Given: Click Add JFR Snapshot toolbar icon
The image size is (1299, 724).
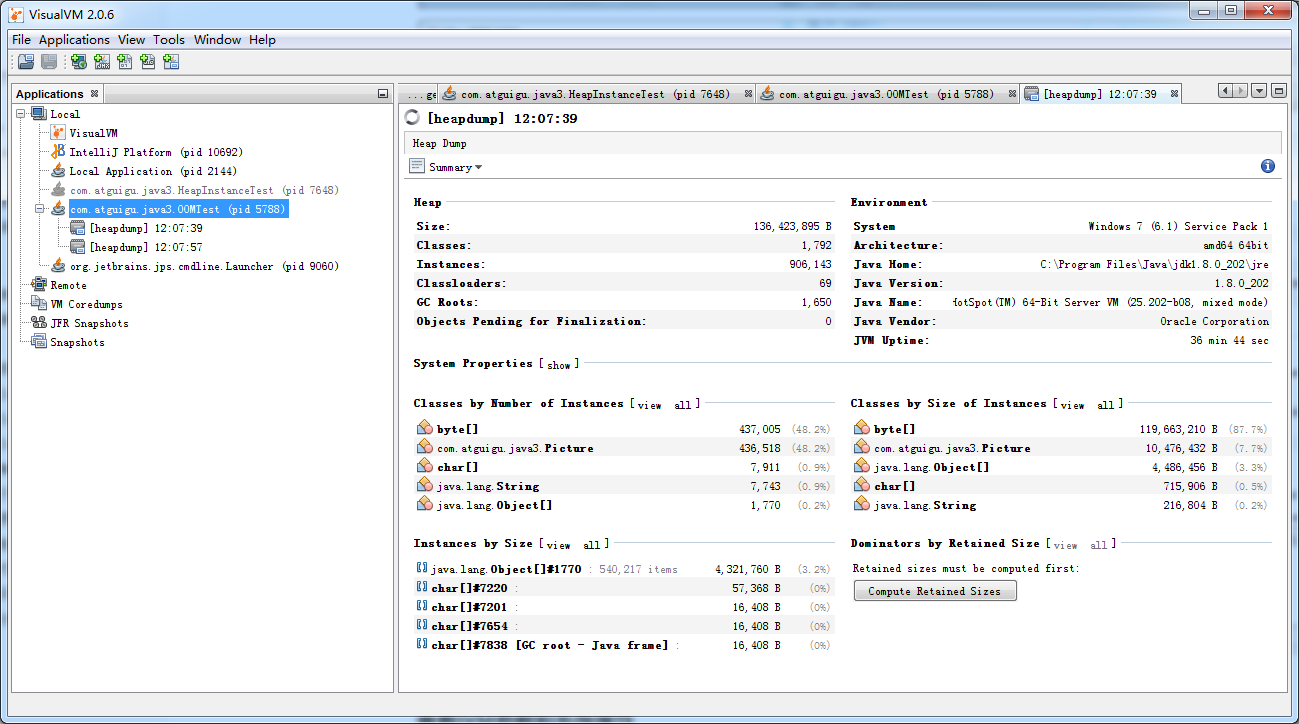Looking at the screenshot, I should tap(148, 62).
